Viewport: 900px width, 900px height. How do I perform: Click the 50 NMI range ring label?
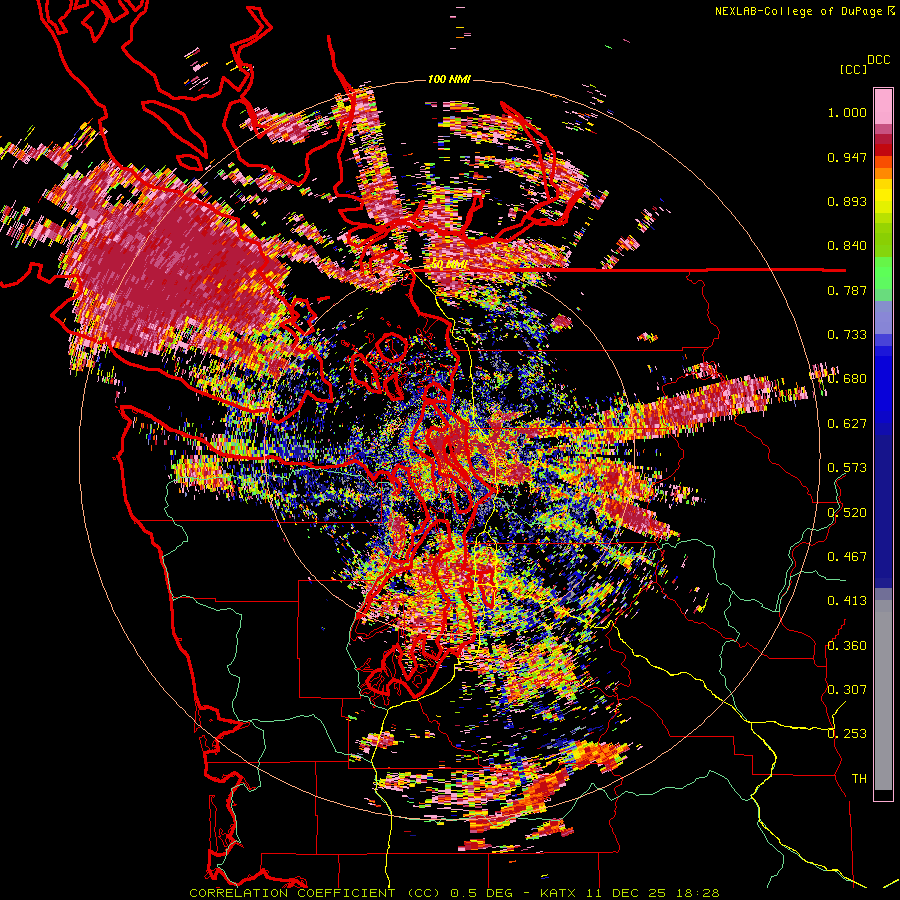(x=449, y=265)
